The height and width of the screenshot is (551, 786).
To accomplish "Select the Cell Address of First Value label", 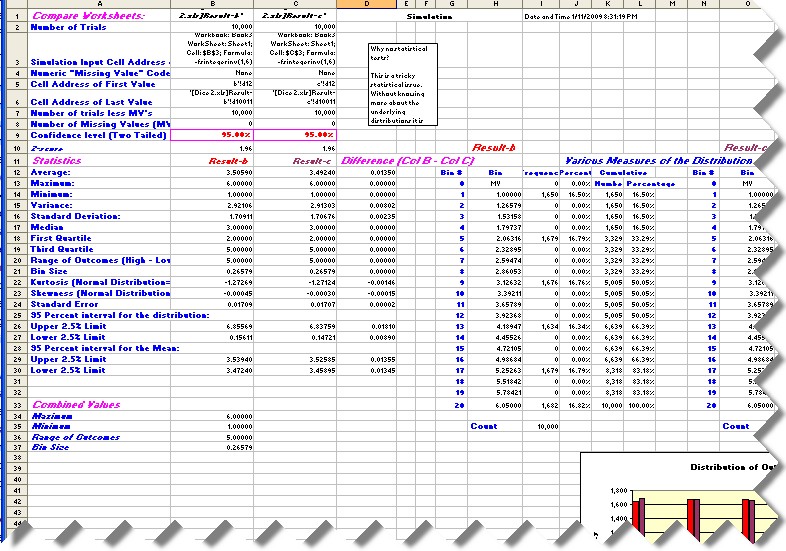I will 93,84.
